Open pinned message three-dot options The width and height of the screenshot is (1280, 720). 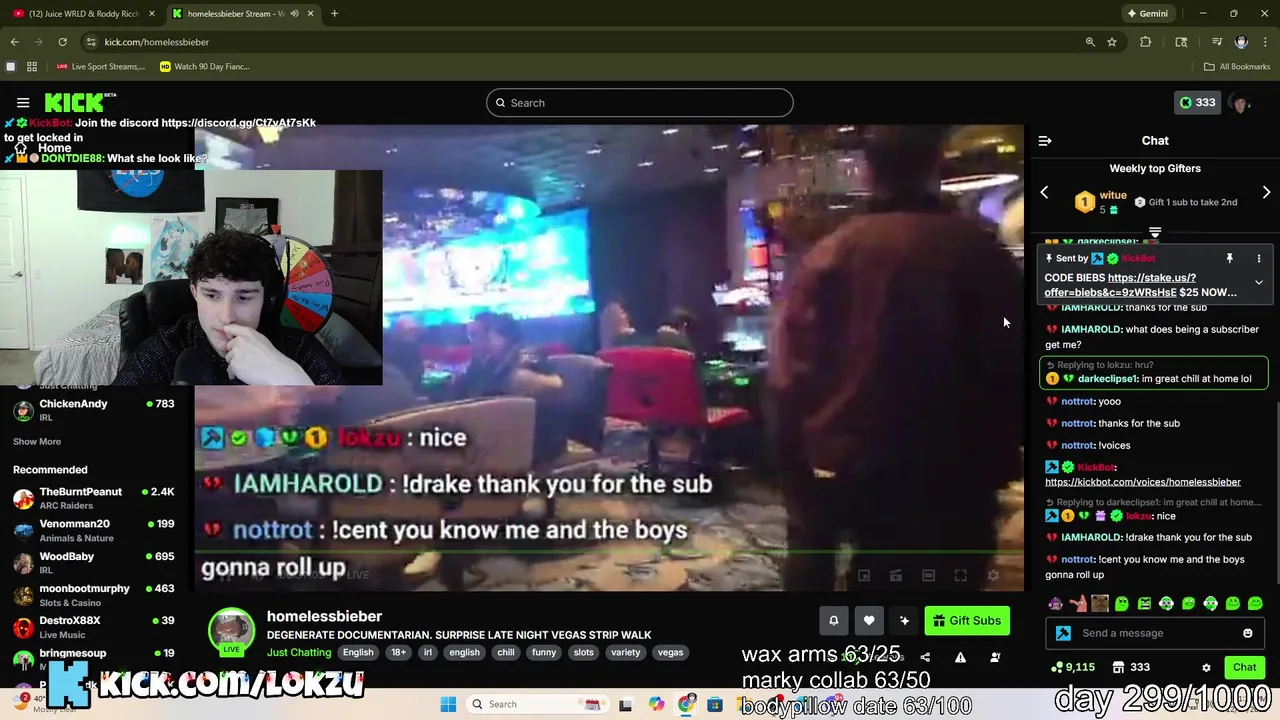(x=1259, y=259)
